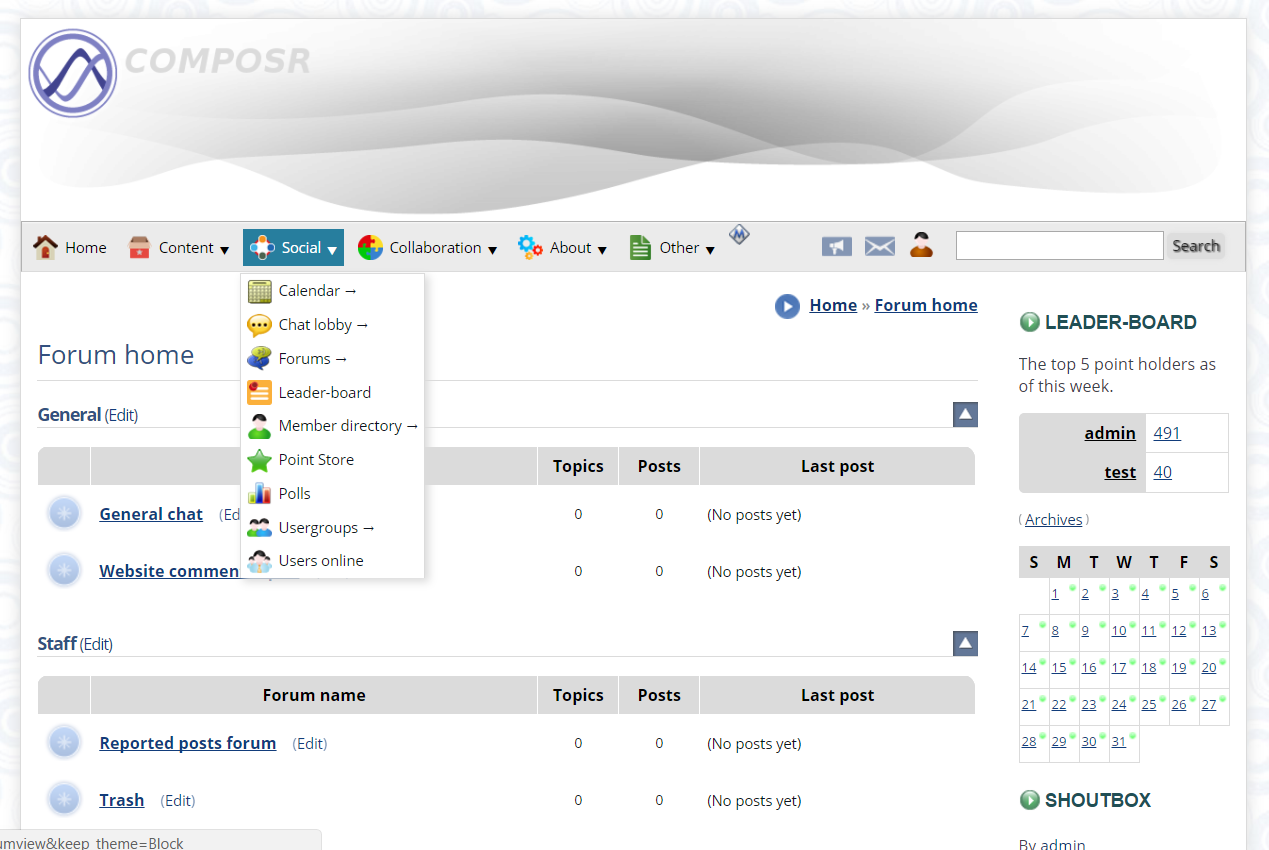
Task: Click into the search text field
Action: click(1059, 246)
